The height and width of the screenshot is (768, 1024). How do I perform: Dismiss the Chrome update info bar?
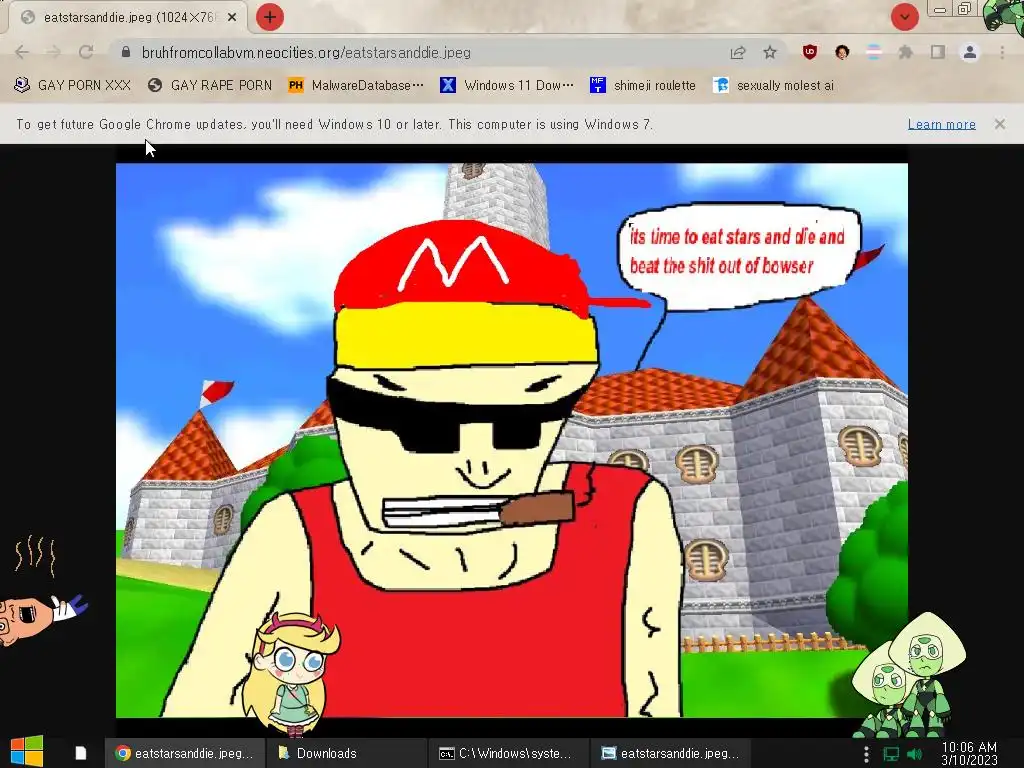(x=1000, y=123)
